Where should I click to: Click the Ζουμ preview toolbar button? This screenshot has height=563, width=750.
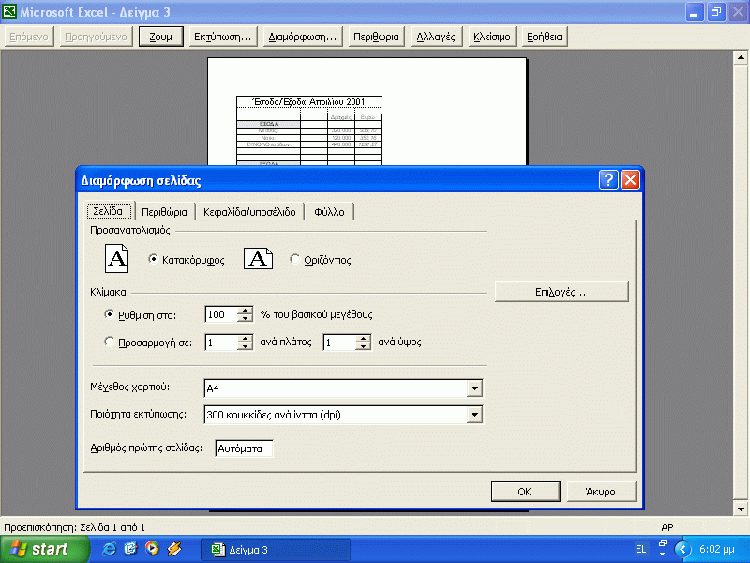[161, 36]
